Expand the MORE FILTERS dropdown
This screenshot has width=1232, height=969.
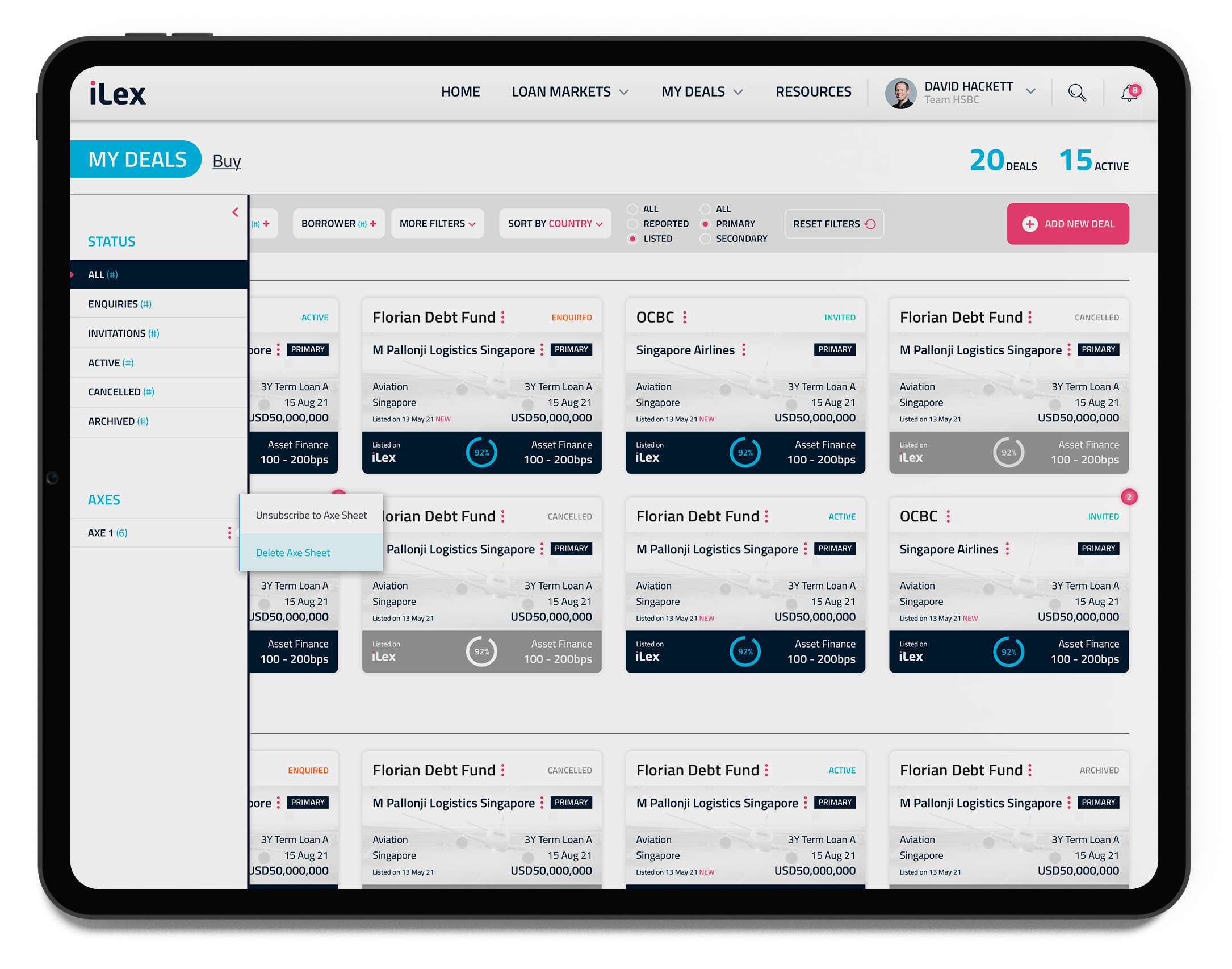click(437, 224)
